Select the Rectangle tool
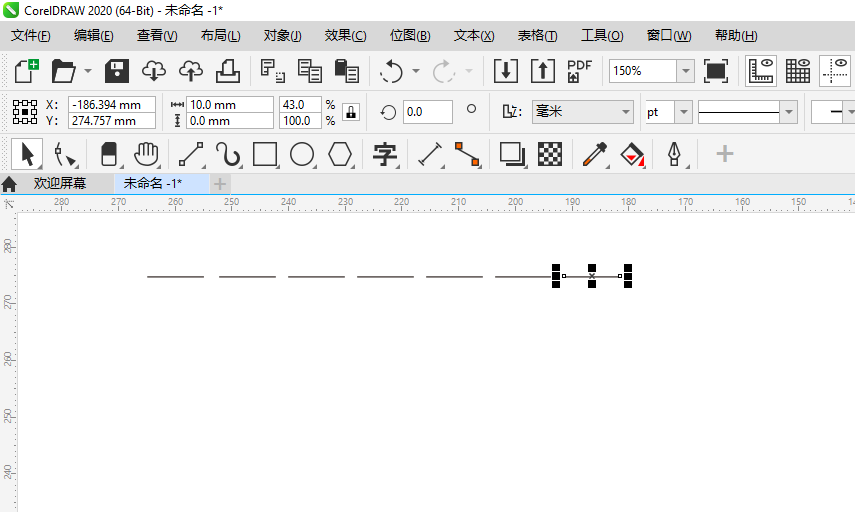This screenshot has height=512, width=855. point(265,154)
